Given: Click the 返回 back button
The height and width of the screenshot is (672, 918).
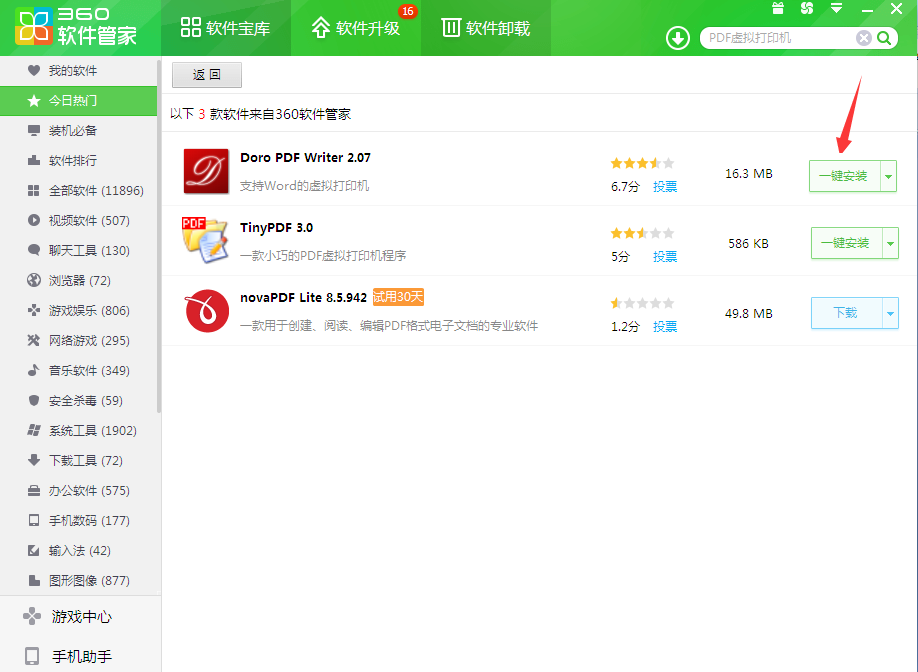Looking at the screenshot, I should (207, 75).
